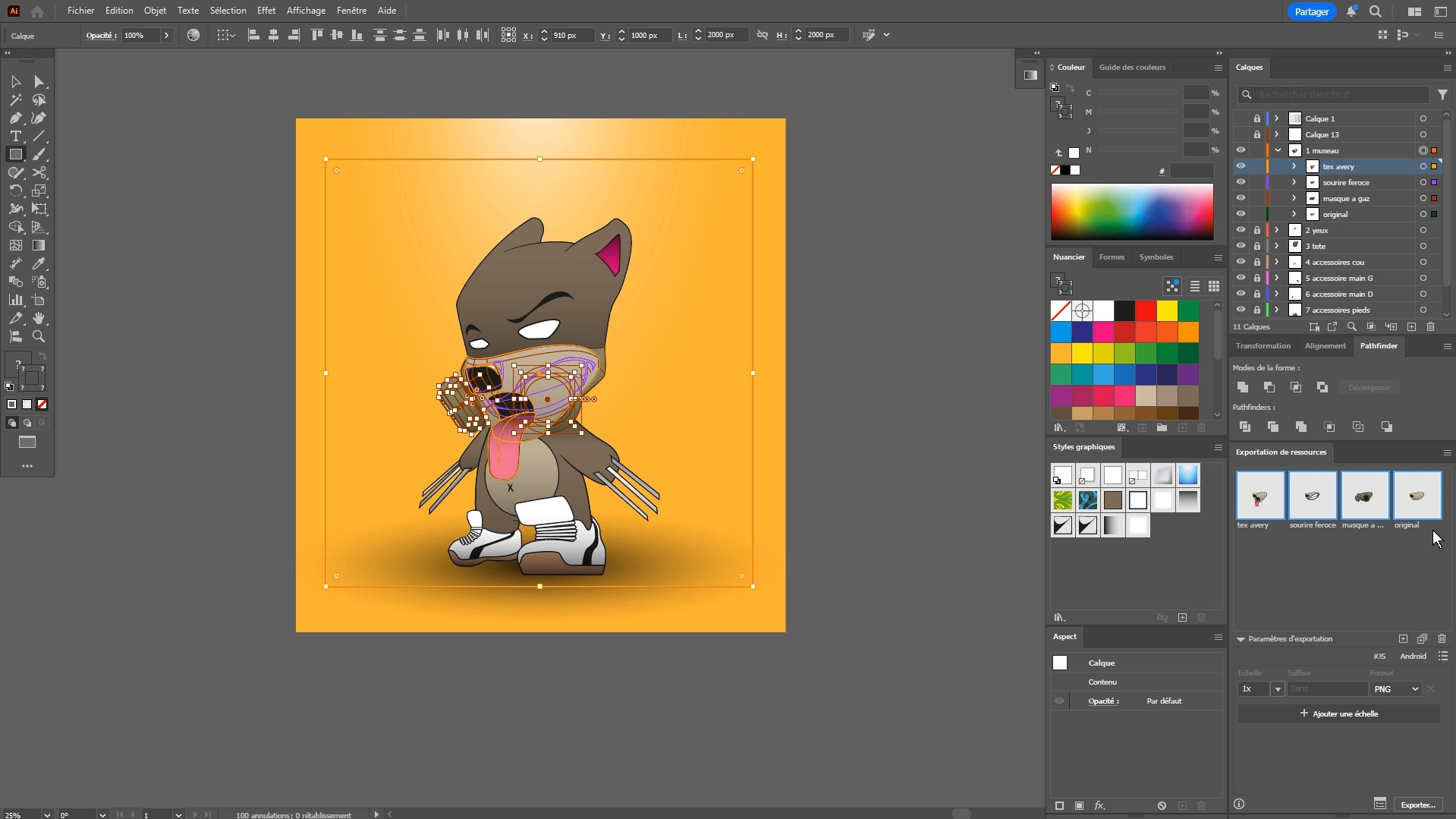This screenshot has height=819, width=1456.
Task: Open the zoom level 25% dropdown
Action: (47, 814)
